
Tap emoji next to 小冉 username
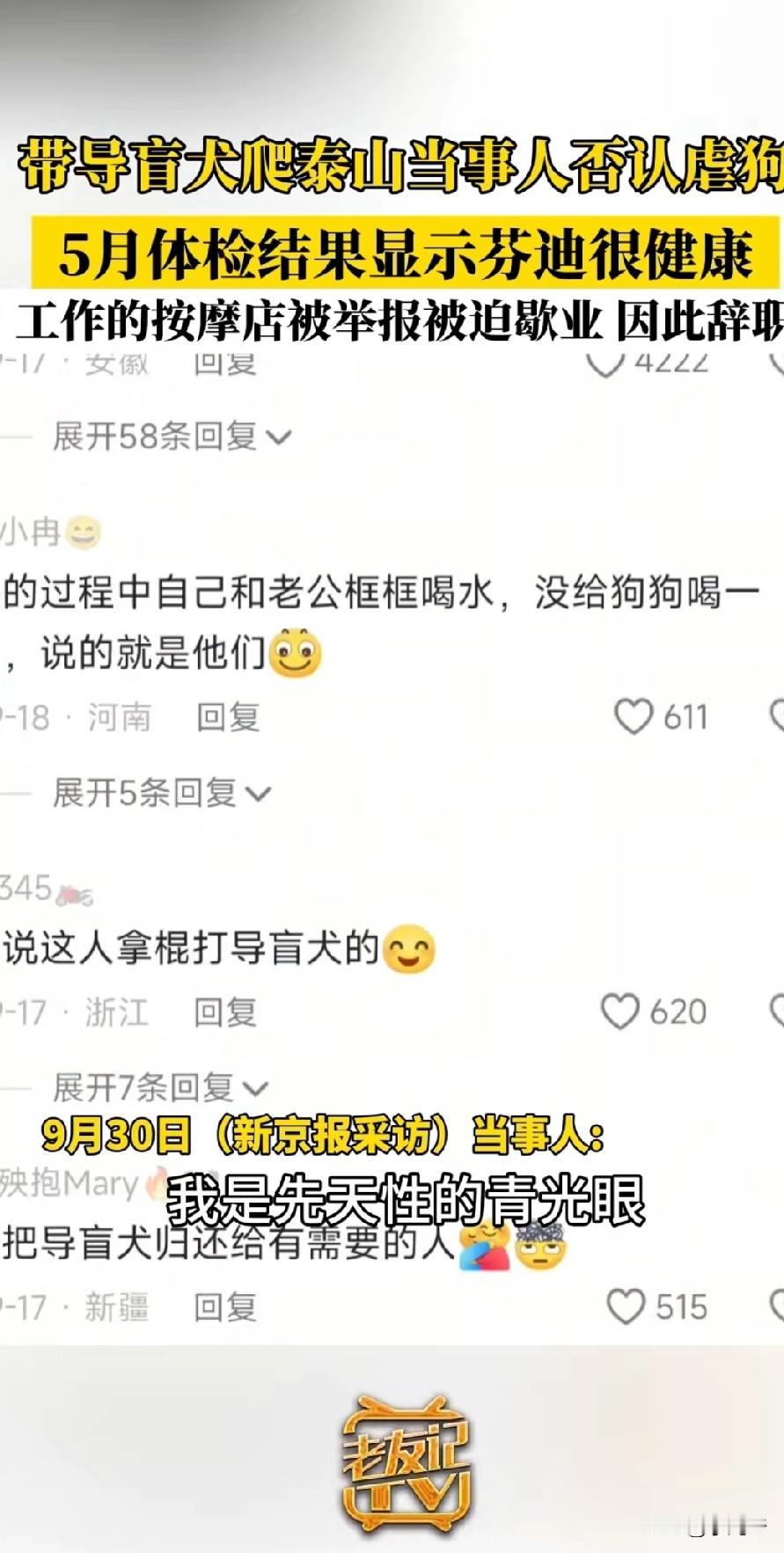84,533
